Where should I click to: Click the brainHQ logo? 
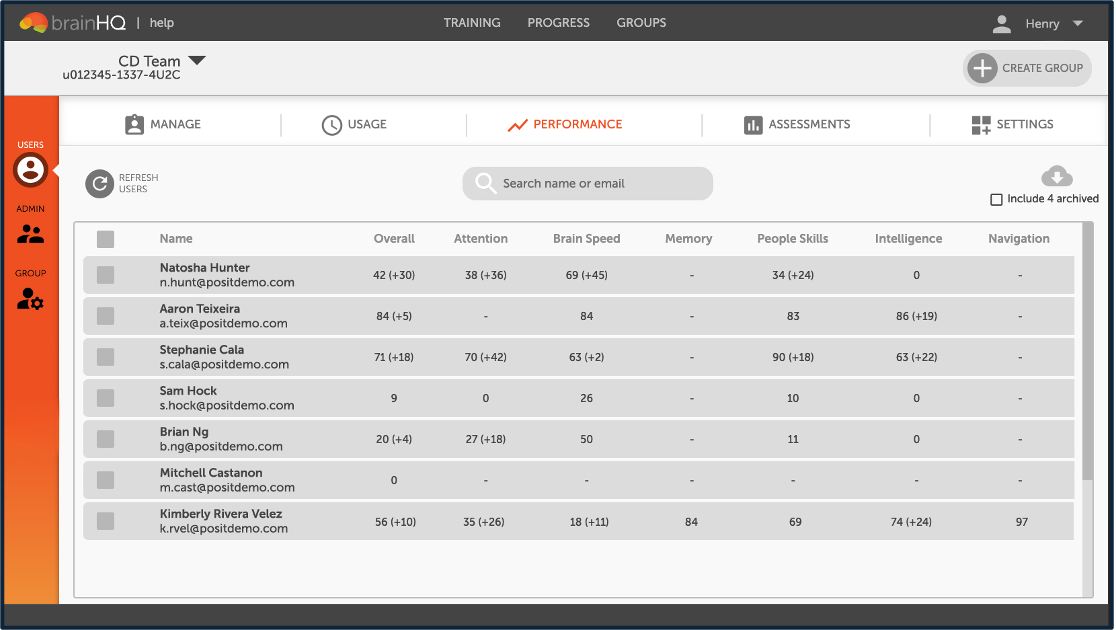point(73,23)
